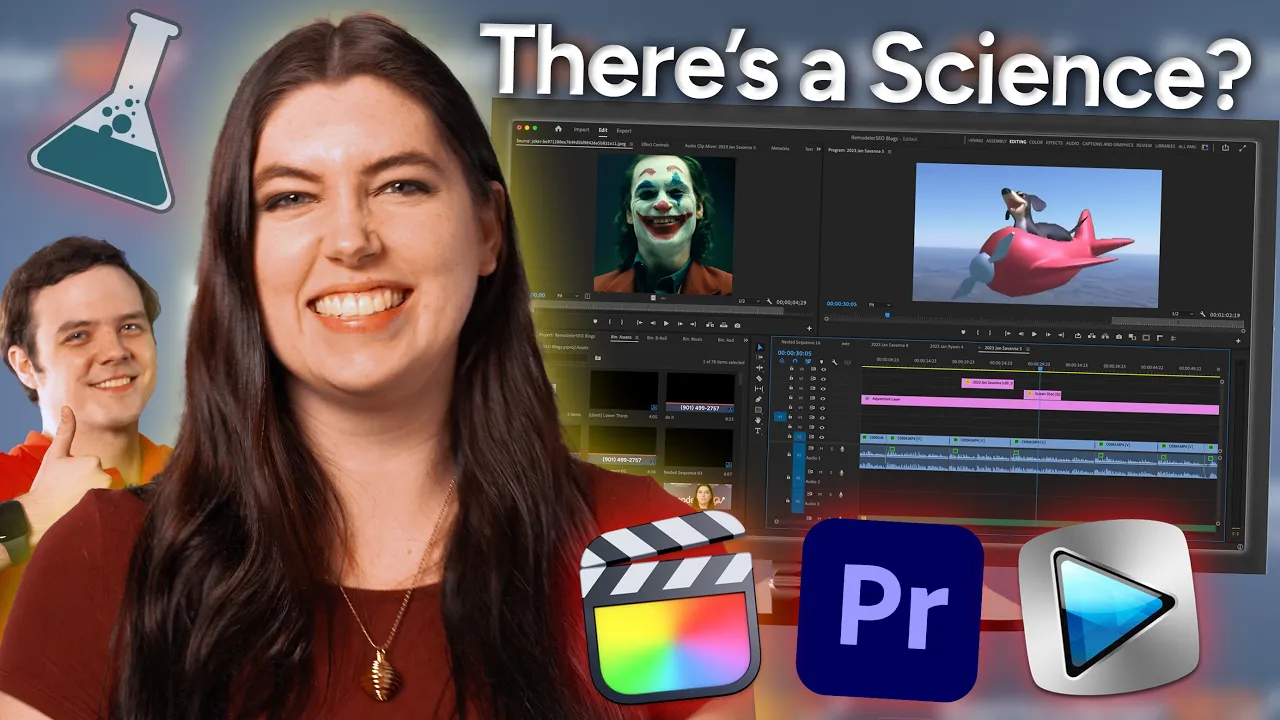Select the Ripple Edit tool
Screen dimensions: 1280x720
pos(759,368)
